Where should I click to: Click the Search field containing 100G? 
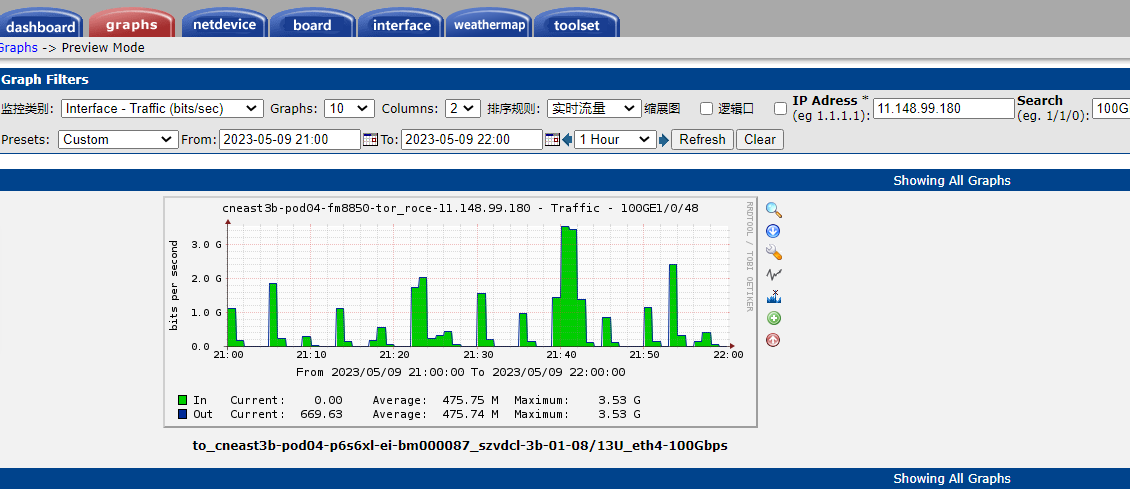1111,109
